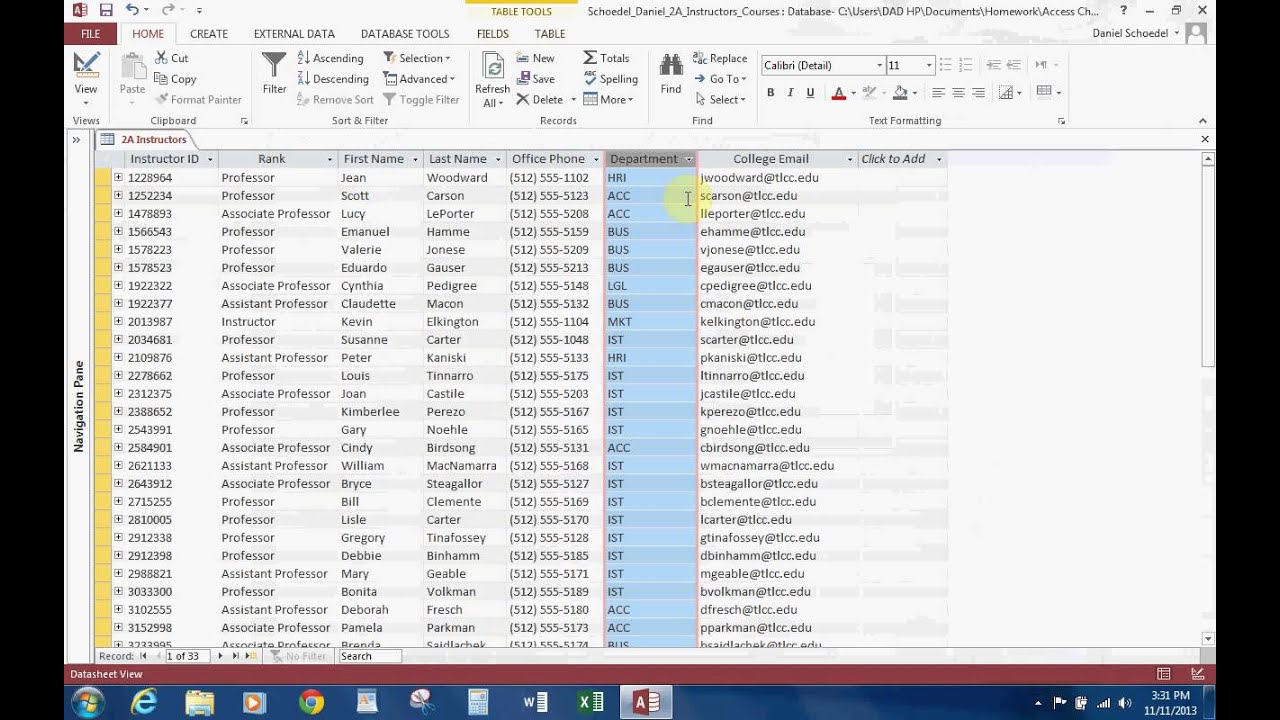The height and width of the screenshot is (720, 1280).
Task: Click the vertical scrollbar of the datasheet
Action: (x=1208, y=398)
